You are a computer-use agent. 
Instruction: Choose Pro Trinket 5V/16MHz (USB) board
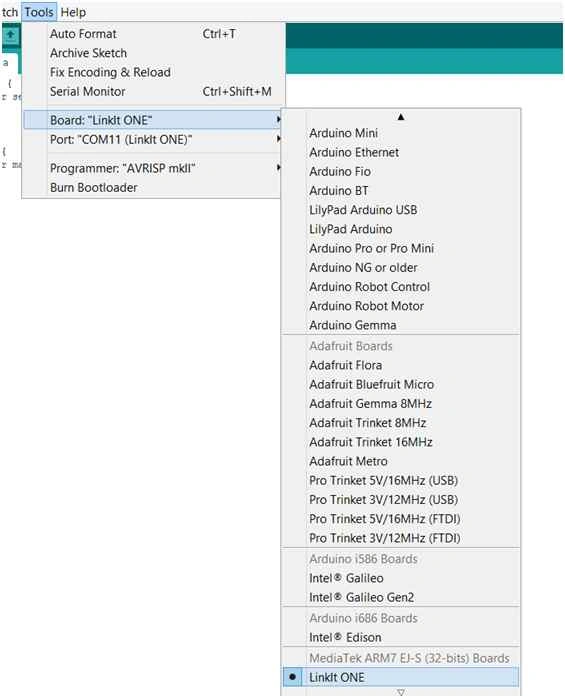pyautogui.click(x=401, y=480)
